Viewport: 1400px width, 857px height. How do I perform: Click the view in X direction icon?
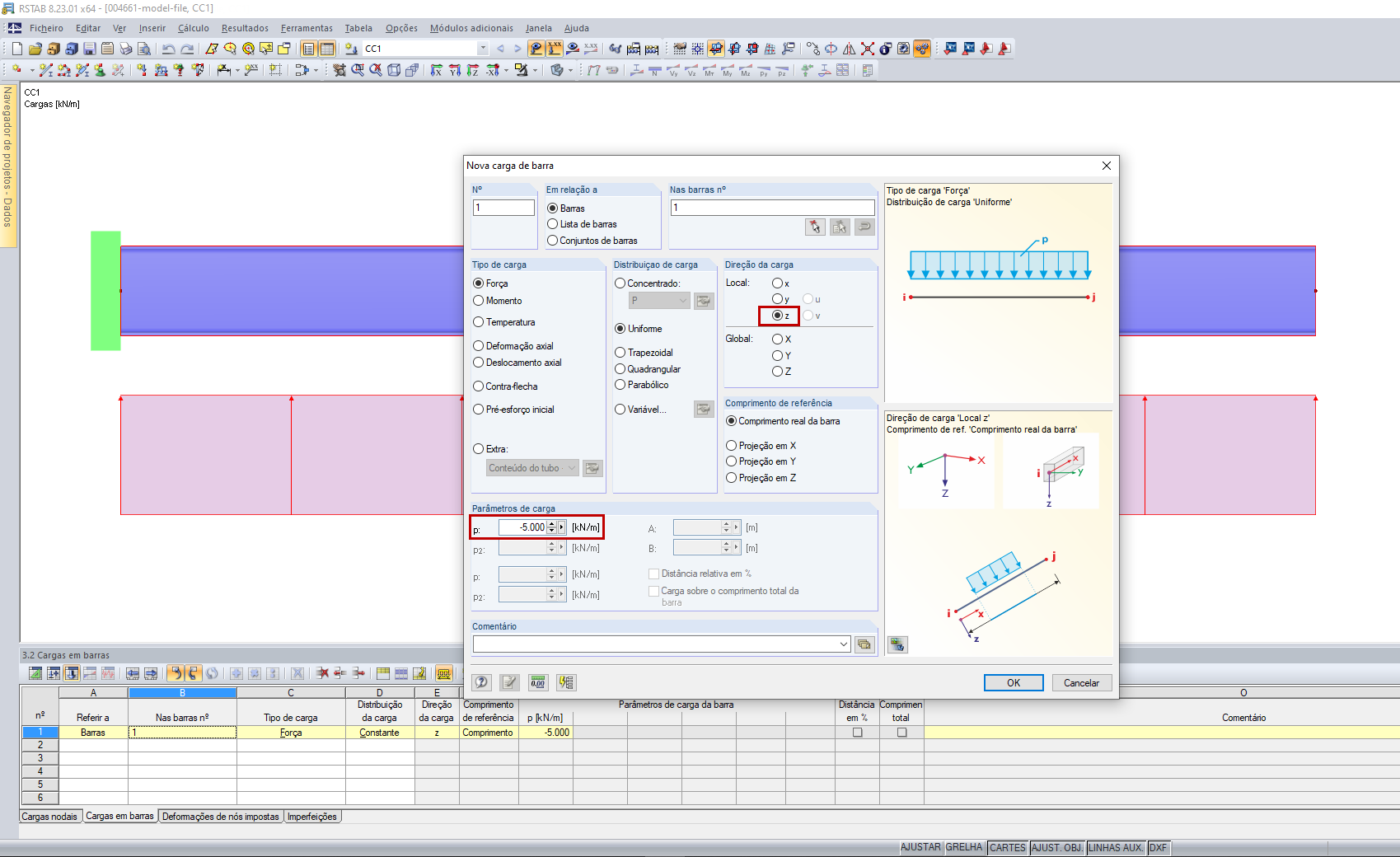pos(437,70)
